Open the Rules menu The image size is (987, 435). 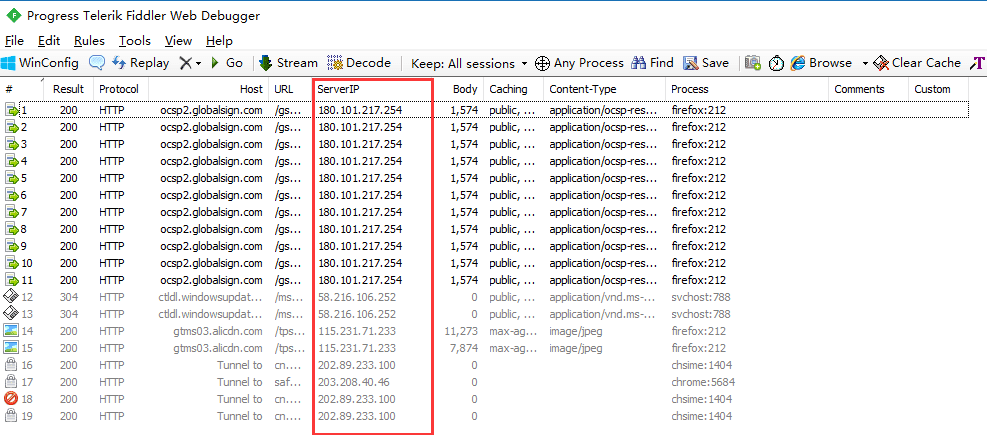pos(89,41)
